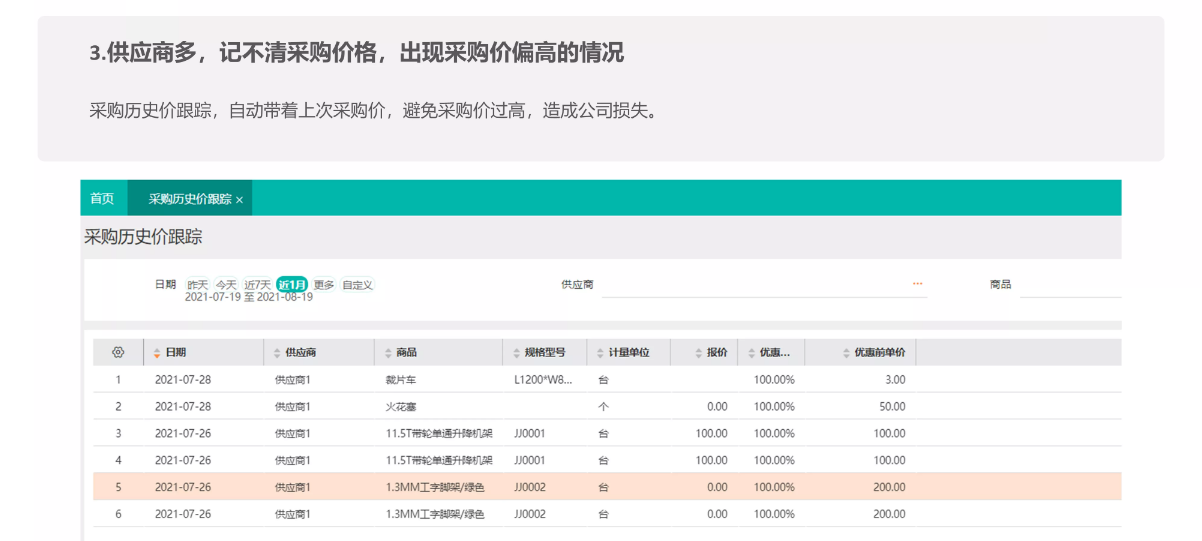Focus the 商品 filter input field

pos(1070,285)
